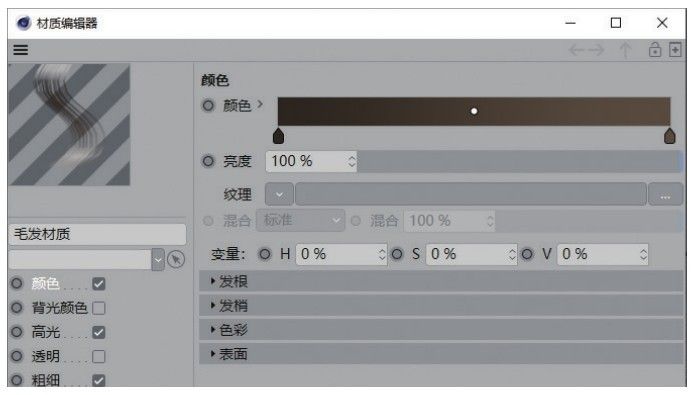Open the 纹理 dropdown arrow
The image size is (693, 395).
pos(279,194)
